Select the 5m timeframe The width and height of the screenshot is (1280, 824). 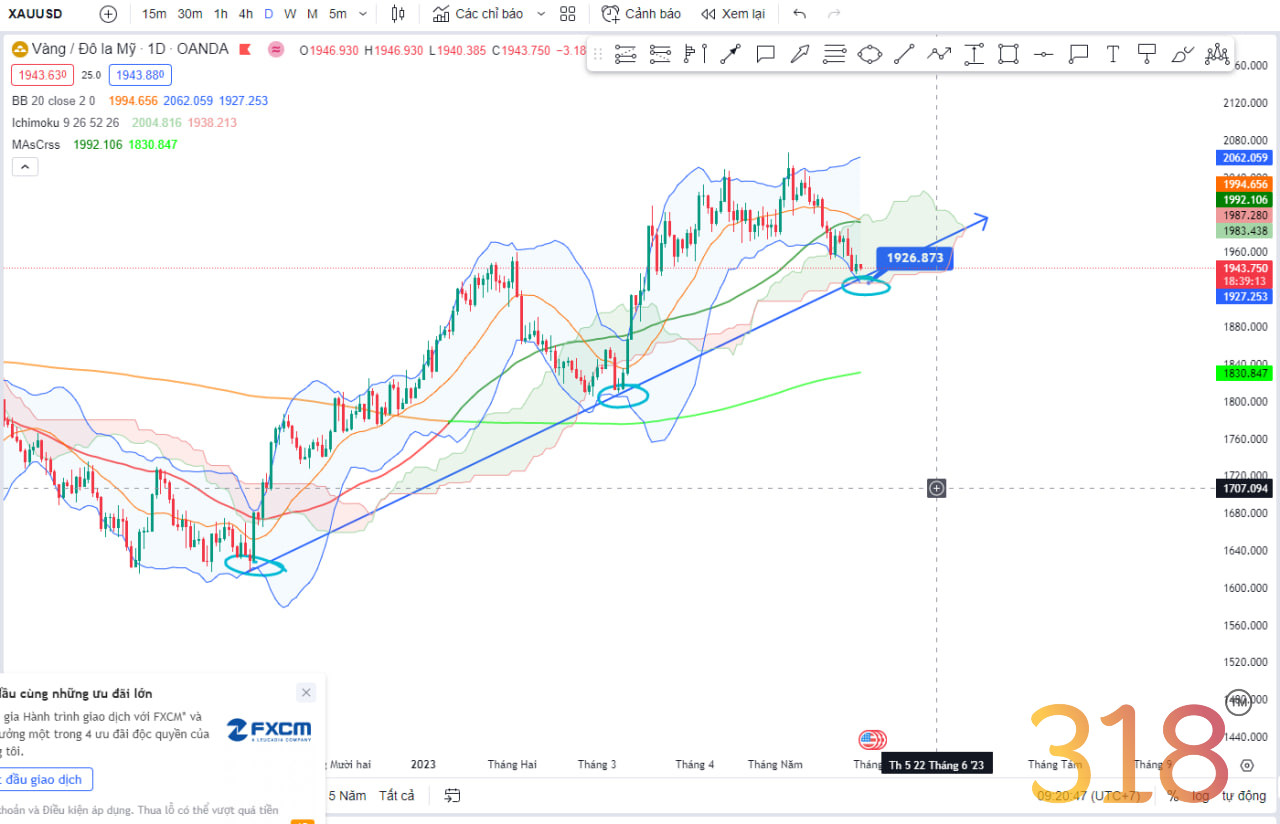(x=338, y=14)
